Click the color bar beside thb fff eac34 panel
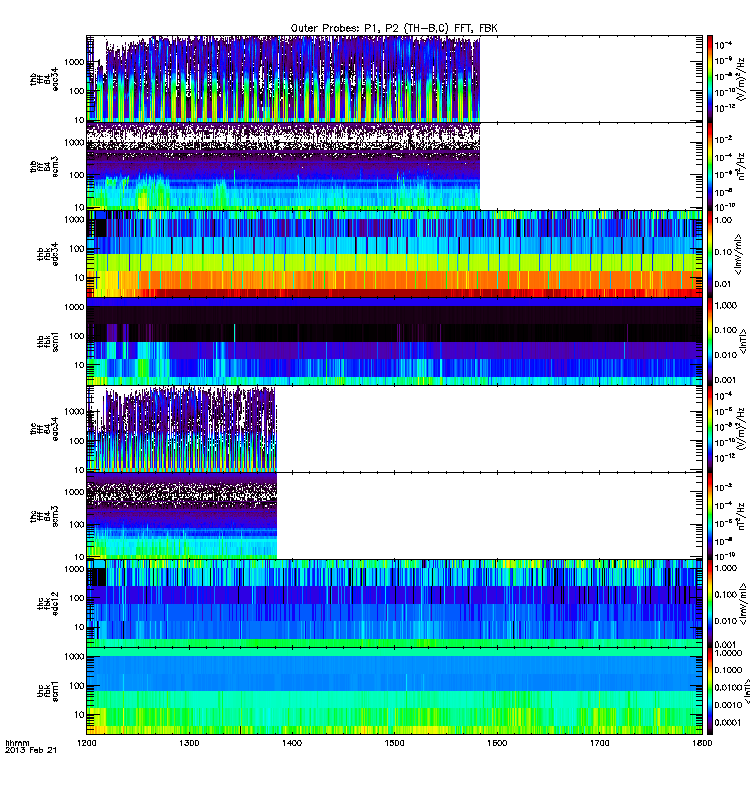This screenshot has height=800, width=750. (x=710, y=79)
